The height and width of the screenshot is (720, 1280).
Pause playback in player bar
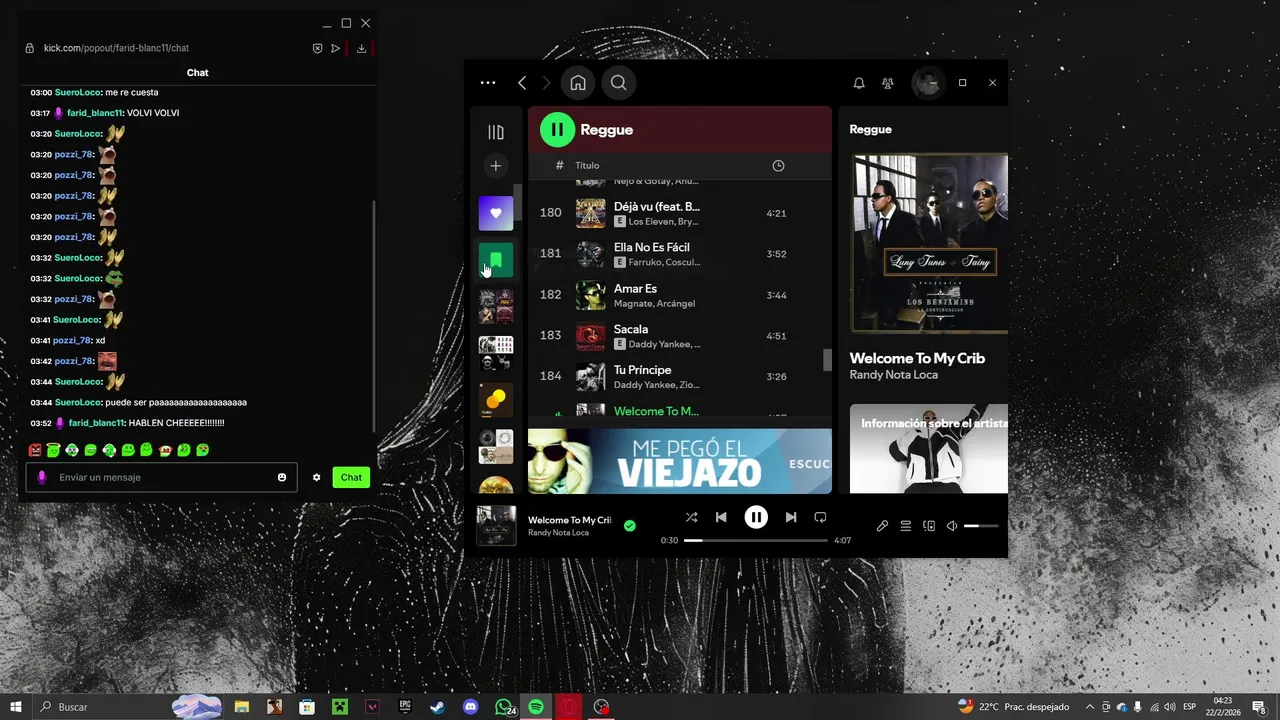(x=756, y=517)
